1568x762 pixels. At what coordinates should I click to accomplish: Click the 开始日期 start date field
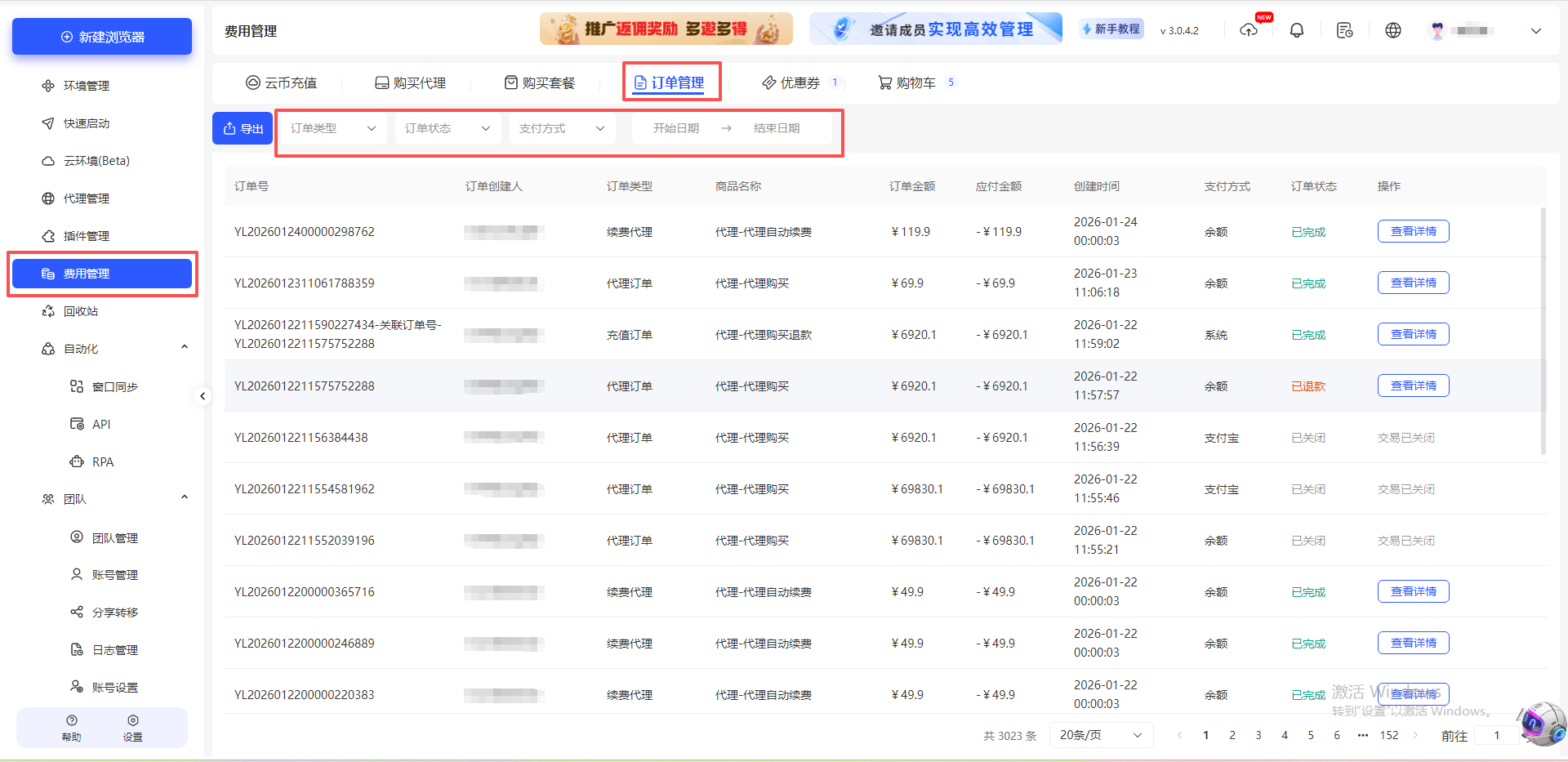pos(676,128)
